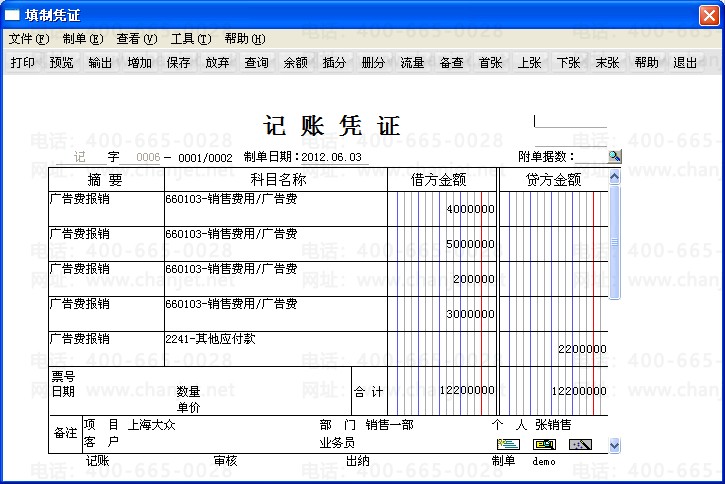The height and width of the screenshot is (484, 725).
Task: Click 保存 to save the voucher
Action: point(178,62)
